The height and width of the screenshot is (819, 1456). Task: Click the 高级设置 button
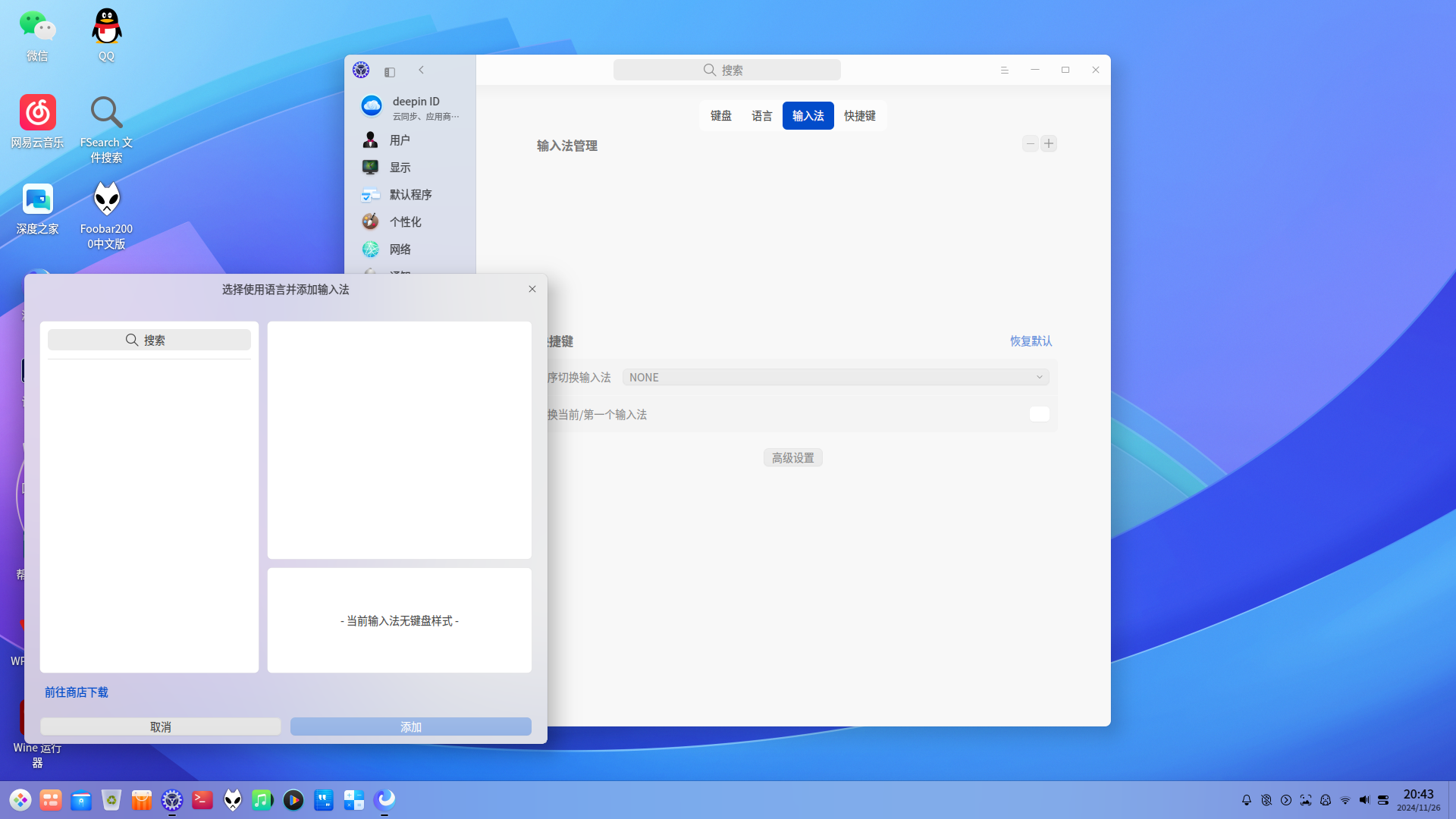793,457
